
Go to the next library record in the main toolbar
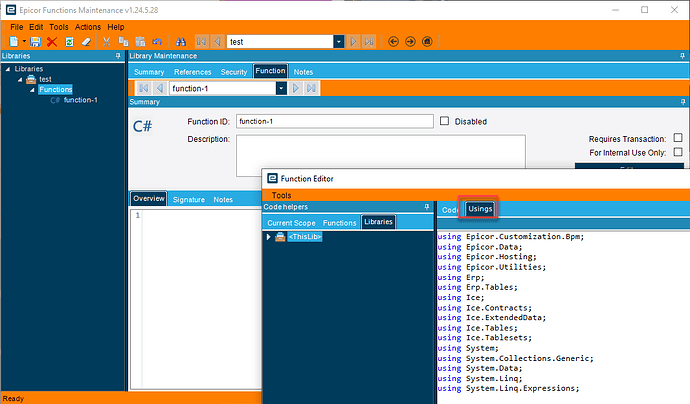[353, 42]
